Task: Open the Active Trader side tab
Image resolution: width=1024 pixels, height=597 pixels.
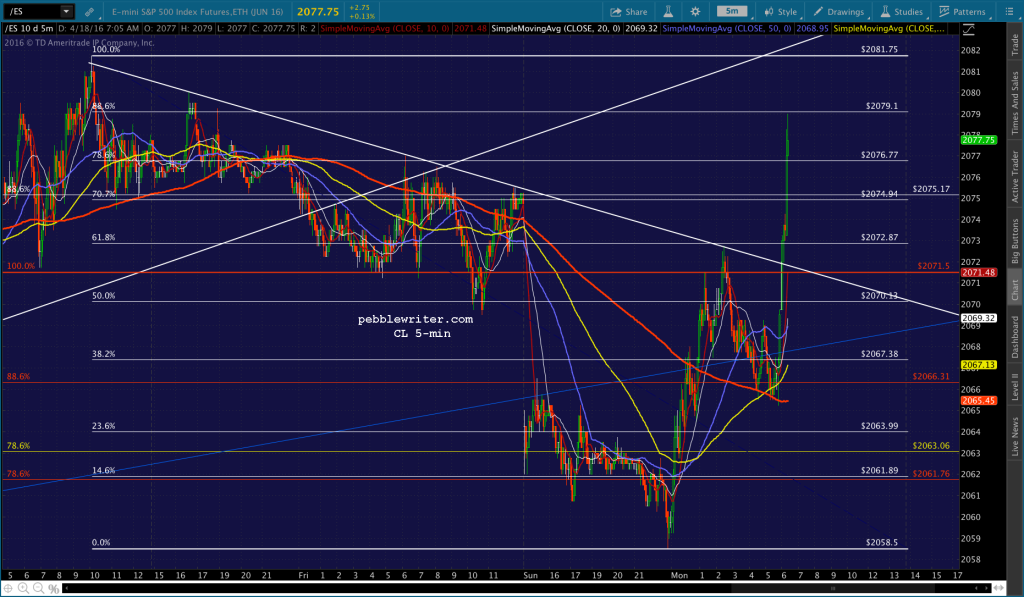Action: 1015,176
